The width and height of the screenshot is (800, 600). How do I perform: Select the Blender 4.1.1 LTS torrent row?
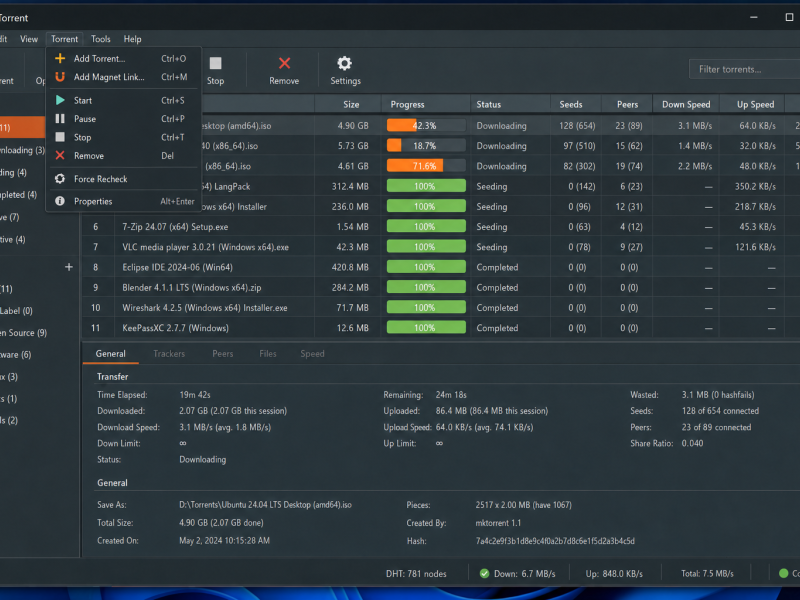click(x=441, y=287)
